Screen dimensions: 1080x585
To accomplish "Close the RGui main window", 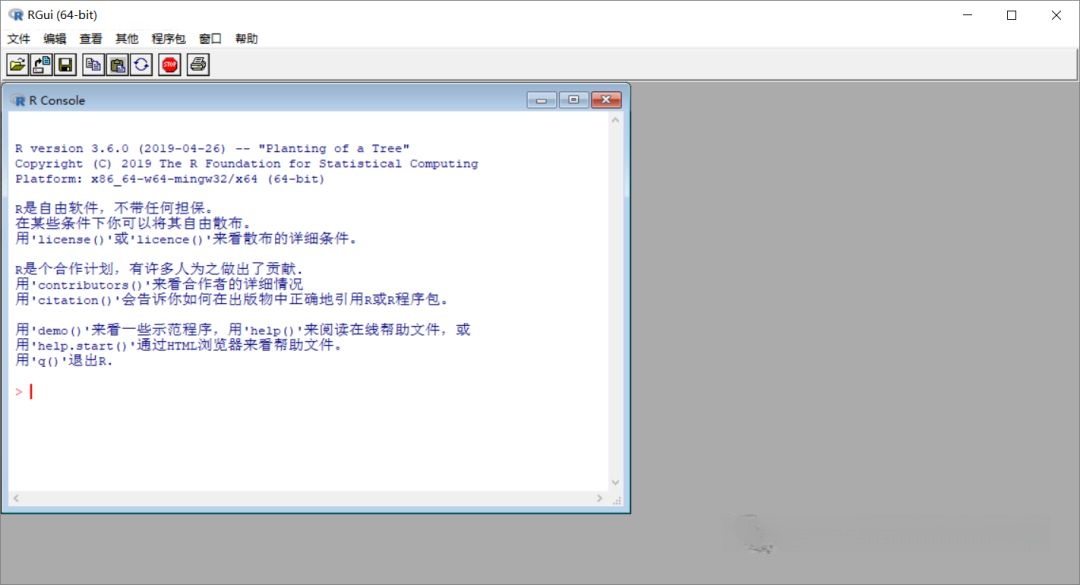I will [x=1056, y=14].
